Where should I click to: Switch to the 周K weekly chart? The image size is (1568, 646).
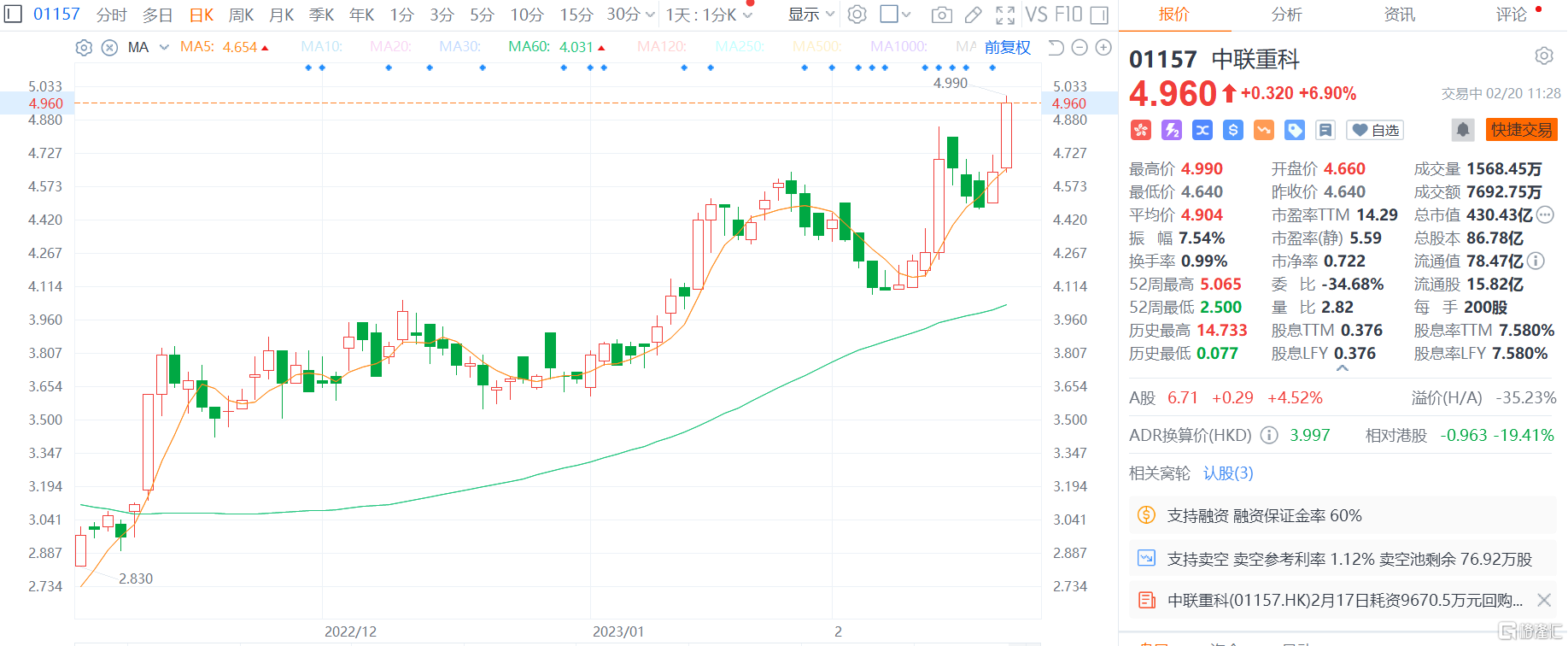coord(242,15)
